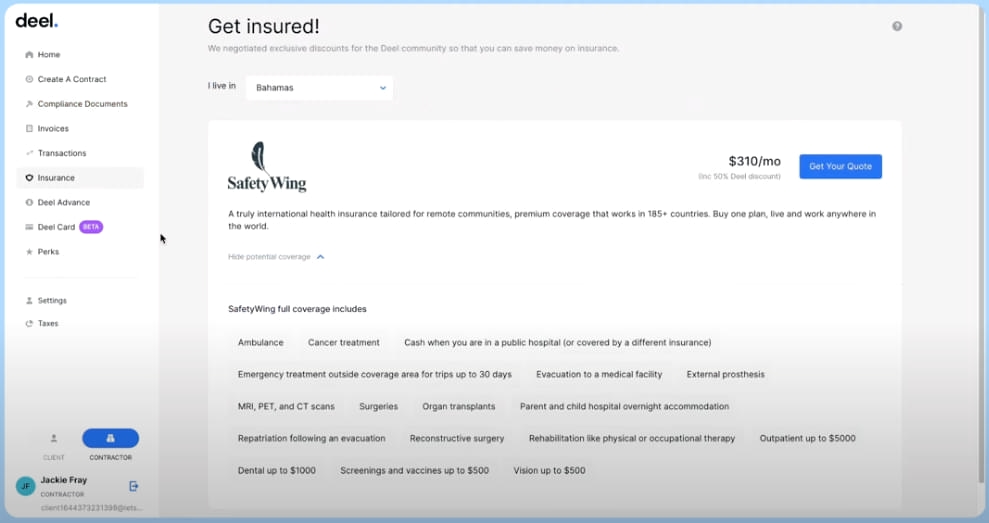
Task: Open the Invoices page
Action: tap(80, 129)
